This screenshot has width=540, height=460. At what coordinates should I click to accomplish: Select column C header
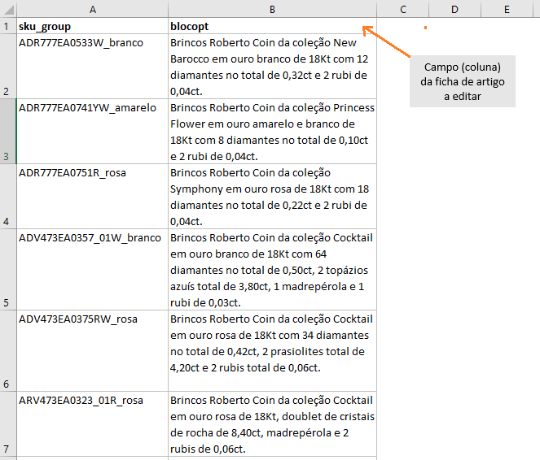click(403, 9)
